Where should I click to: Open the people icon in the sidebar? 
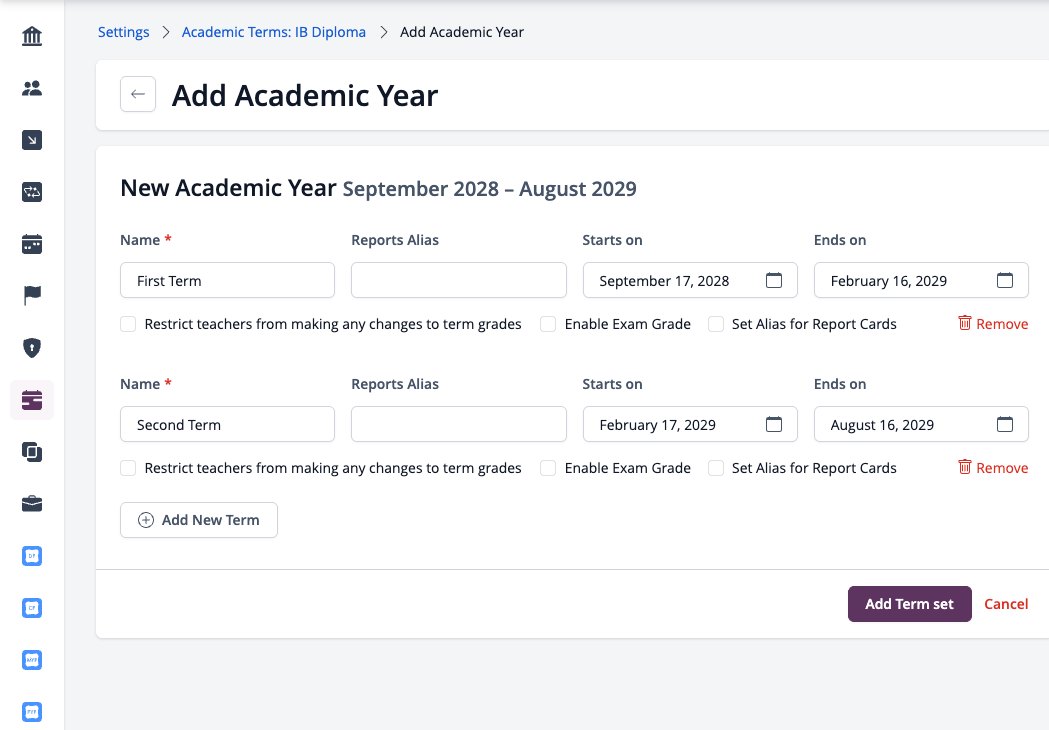31,88
